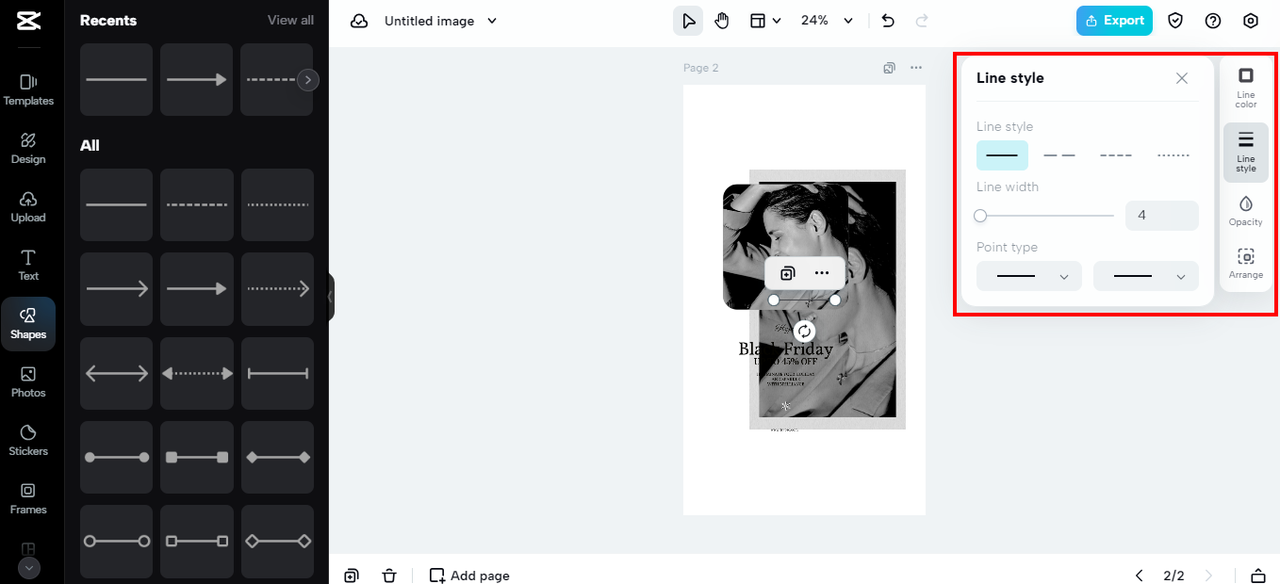The height and width of the screenshot is (584, 1280).
Task: Expand more sidebar items with down chevron
Action: coord(28,567)
